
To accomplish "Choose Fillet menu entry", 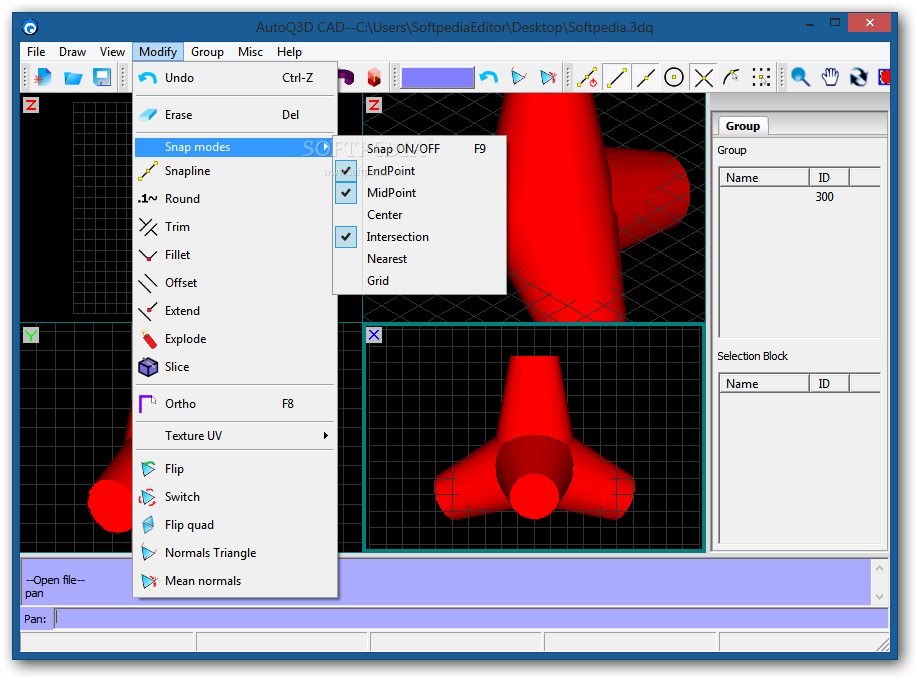I will coord(235,255).
